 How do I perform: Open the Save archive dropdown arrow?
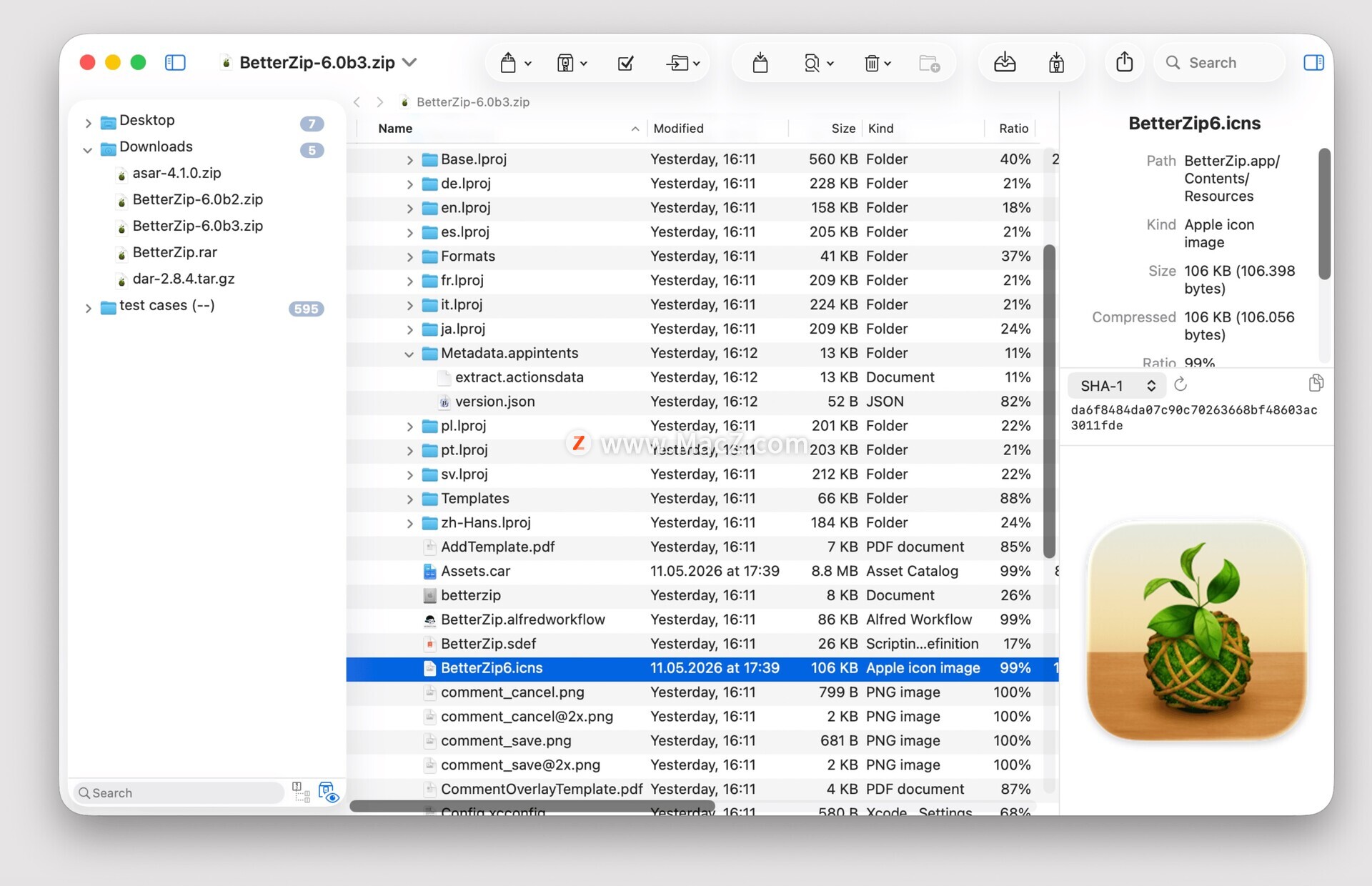[x=584, y=64]
